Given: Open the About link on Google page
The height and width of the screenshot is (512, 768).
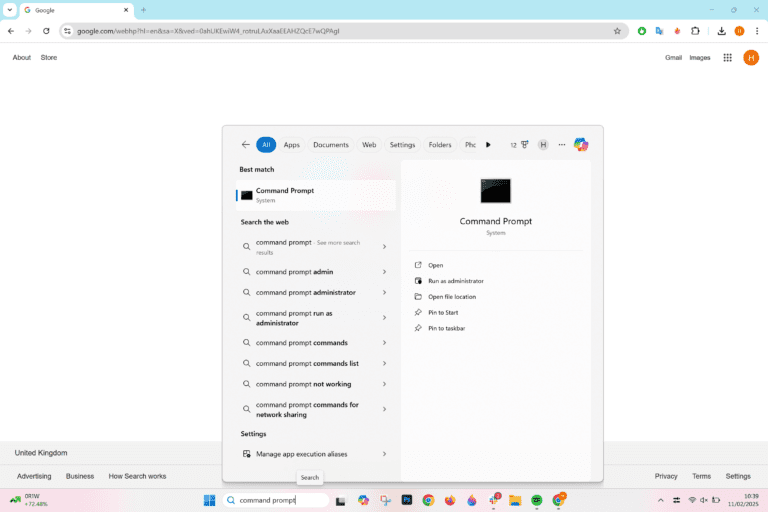Looking at the screenshot, I should [x=22, y=57].
